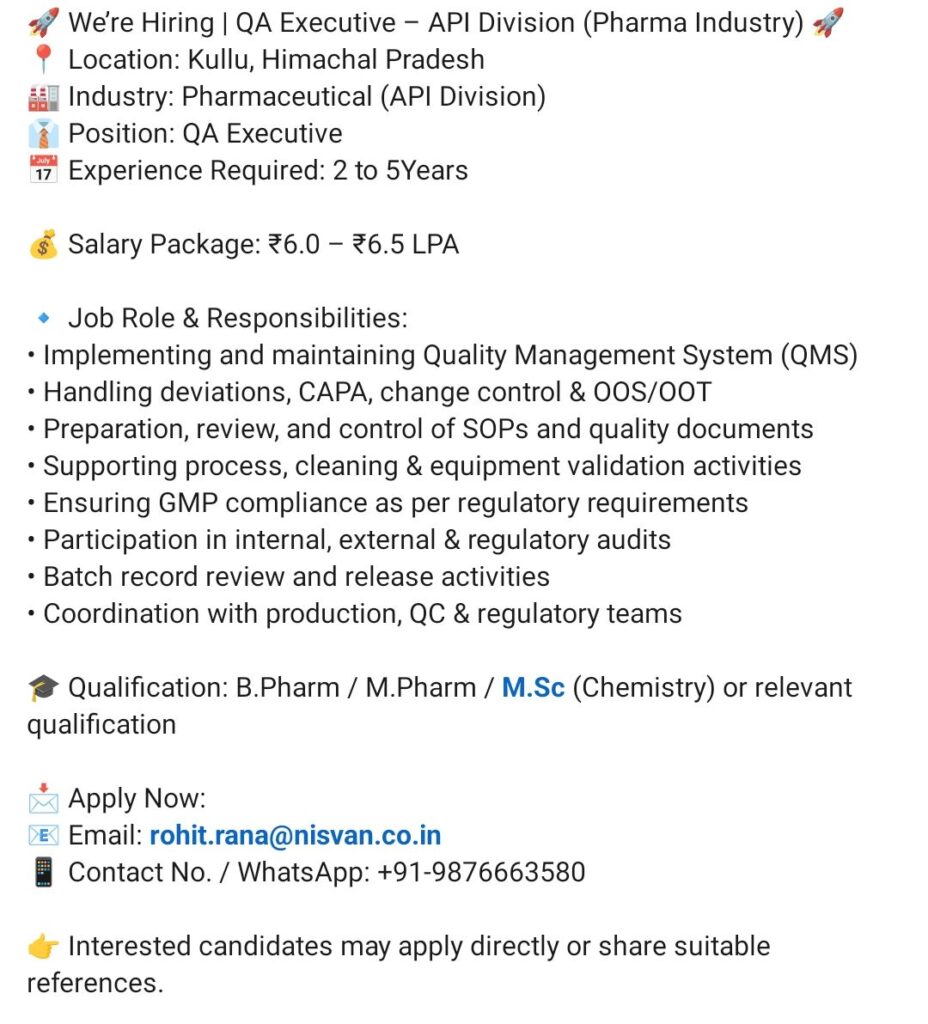Click the rocket emoji after "(Pharma Industry)"
This screenshot has height=1024, width=928.
click(x=828, y=22)
